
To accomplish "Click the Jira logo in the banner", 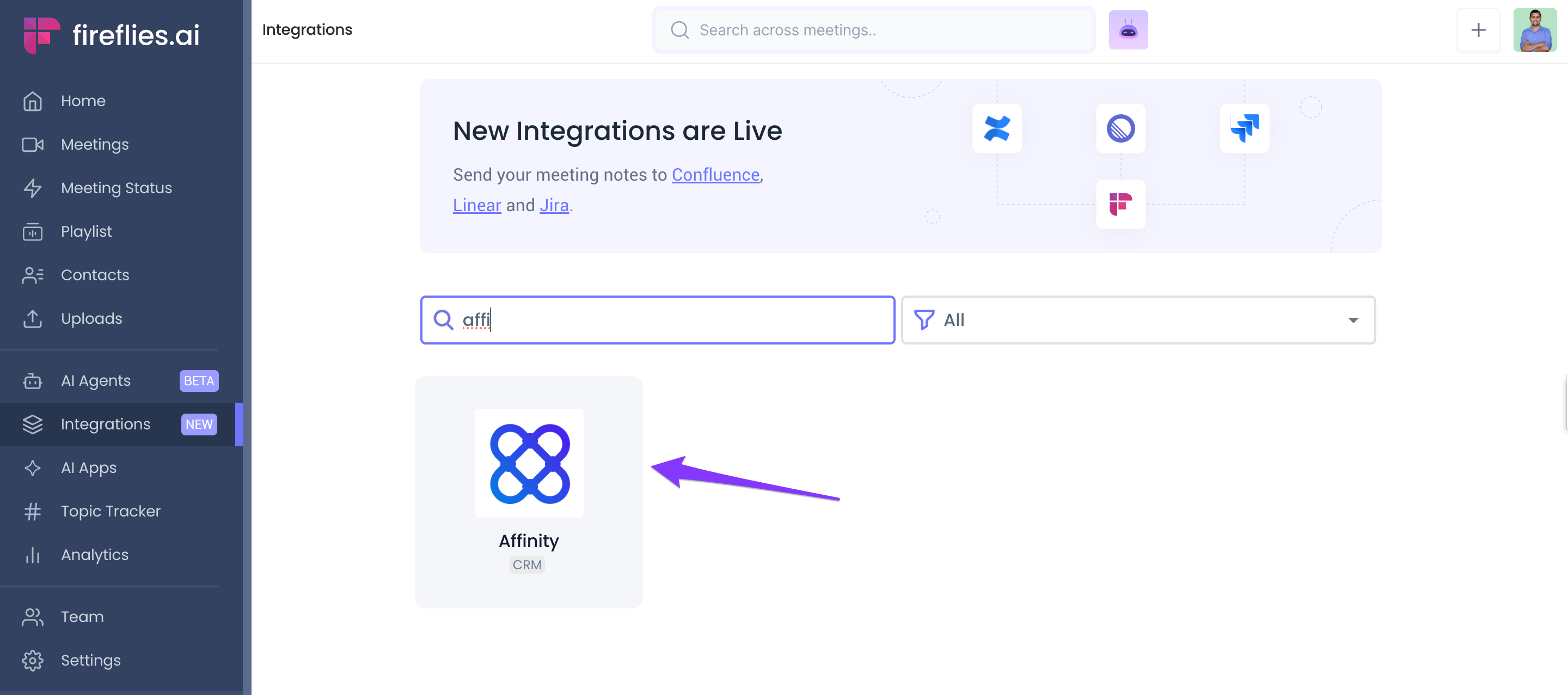I will tap(1244, 128).
